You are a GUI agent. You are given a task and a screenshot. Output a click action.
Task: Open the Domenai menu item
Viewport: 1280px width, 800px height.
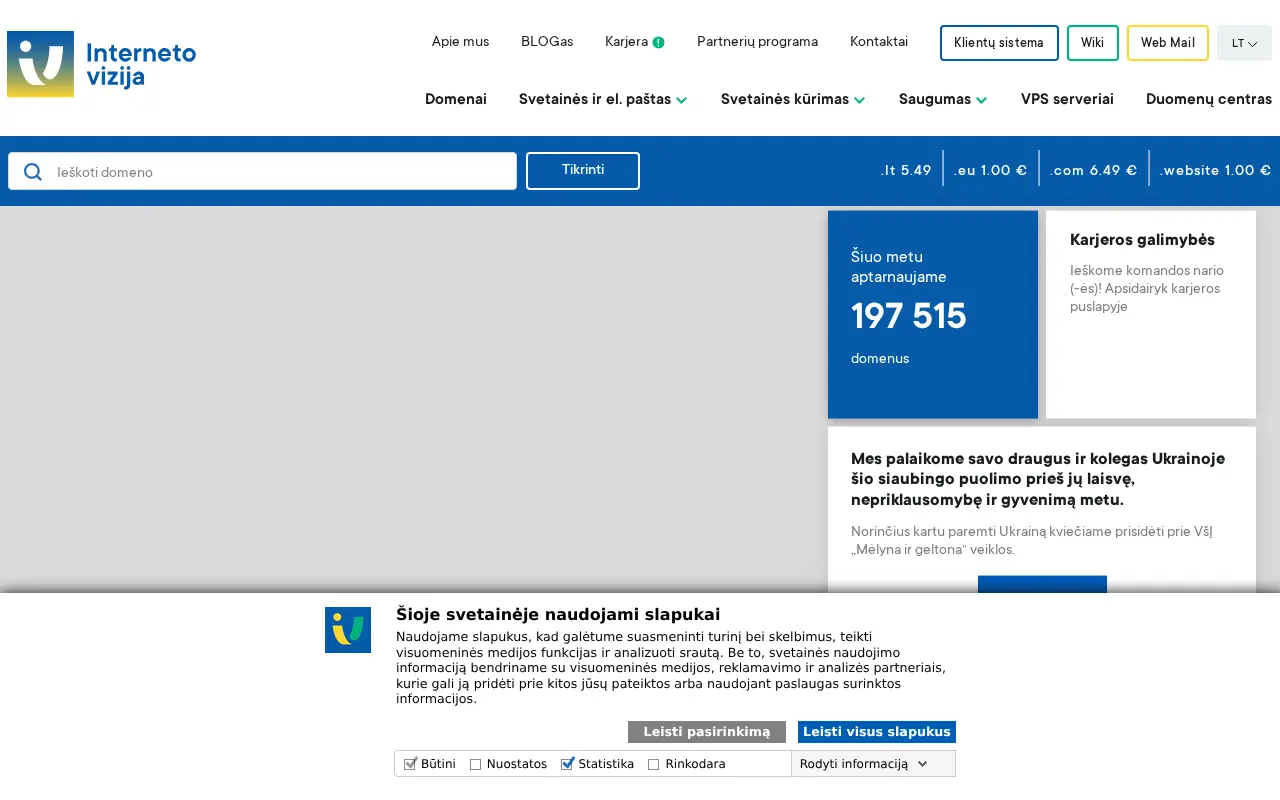click(x=456, y=99)
